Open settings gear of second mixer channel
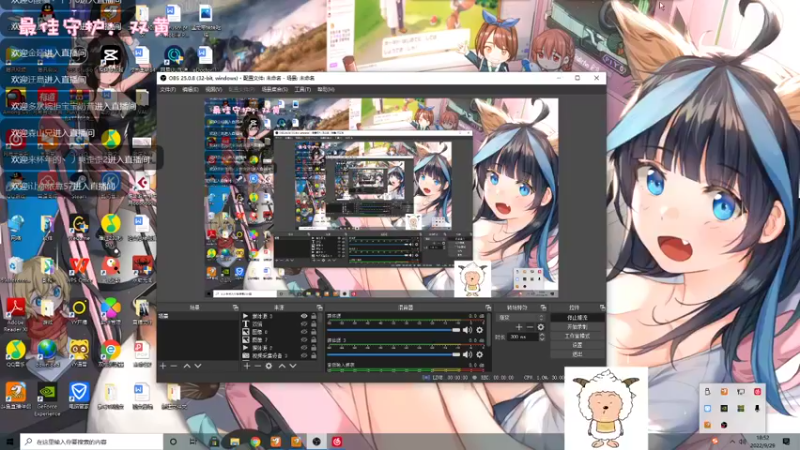This screenshot has width=800, height=450. 480,354
